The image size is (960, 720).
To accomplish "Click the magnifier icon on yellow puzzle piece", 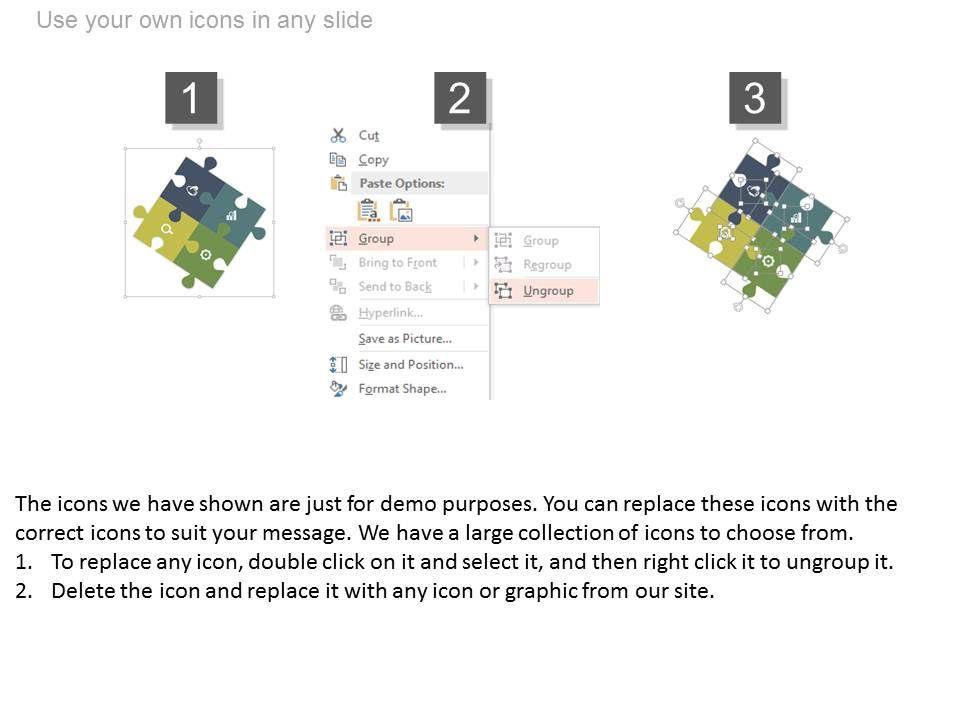I will [x=167, y=229].
